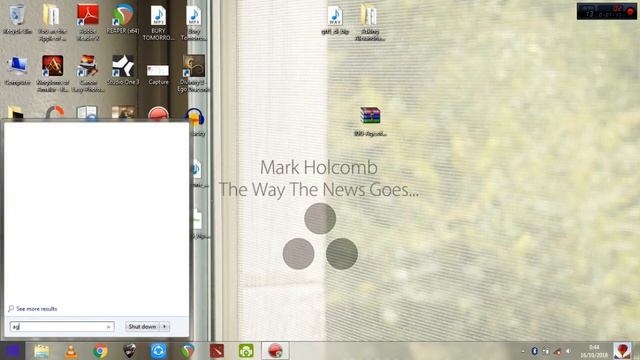This screenshot has height=360, width=640.
Task: Click the red record button in the recorder widget
Action: (630, 11)
